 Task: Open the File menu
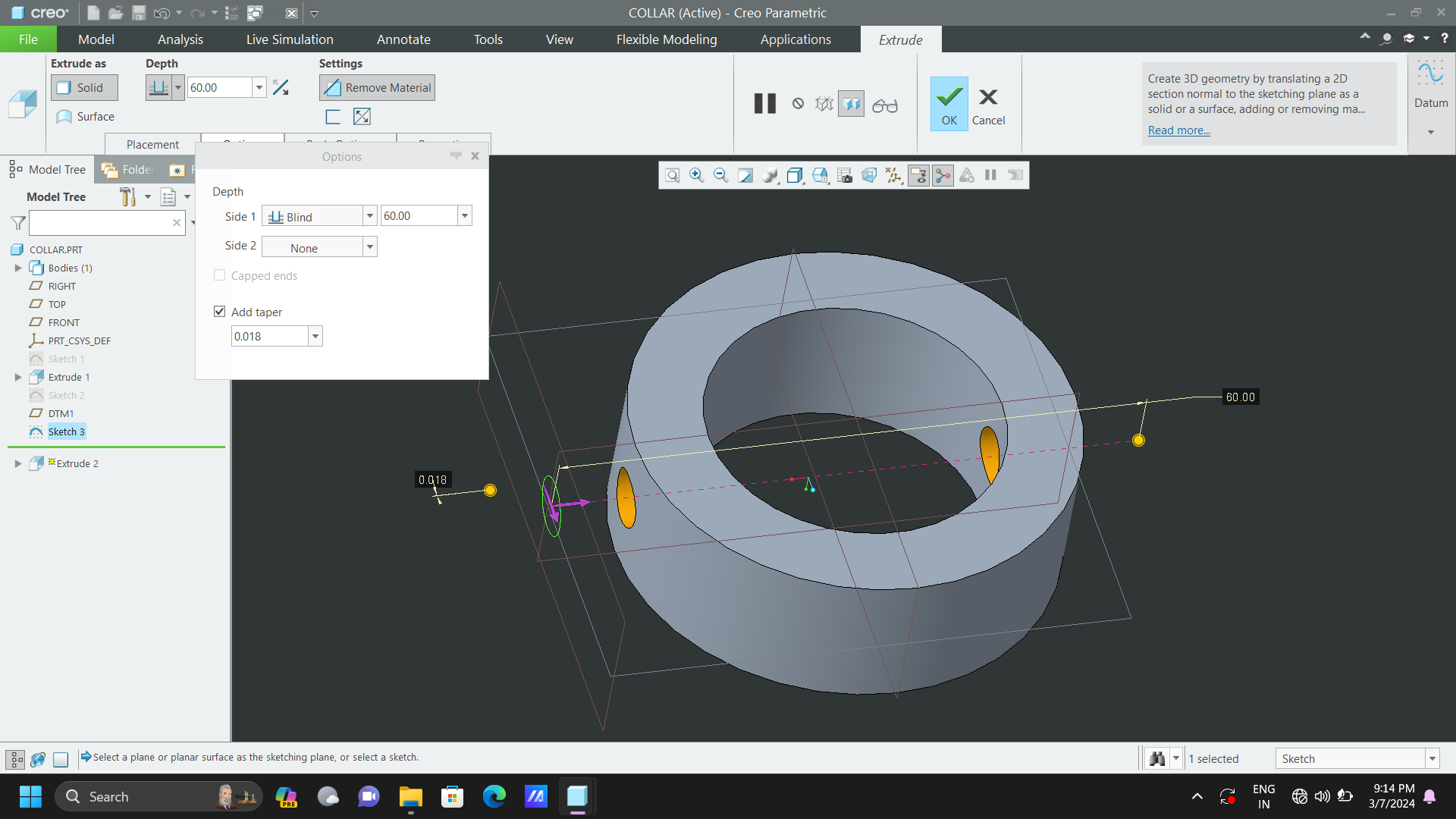[x=28, y=39]
